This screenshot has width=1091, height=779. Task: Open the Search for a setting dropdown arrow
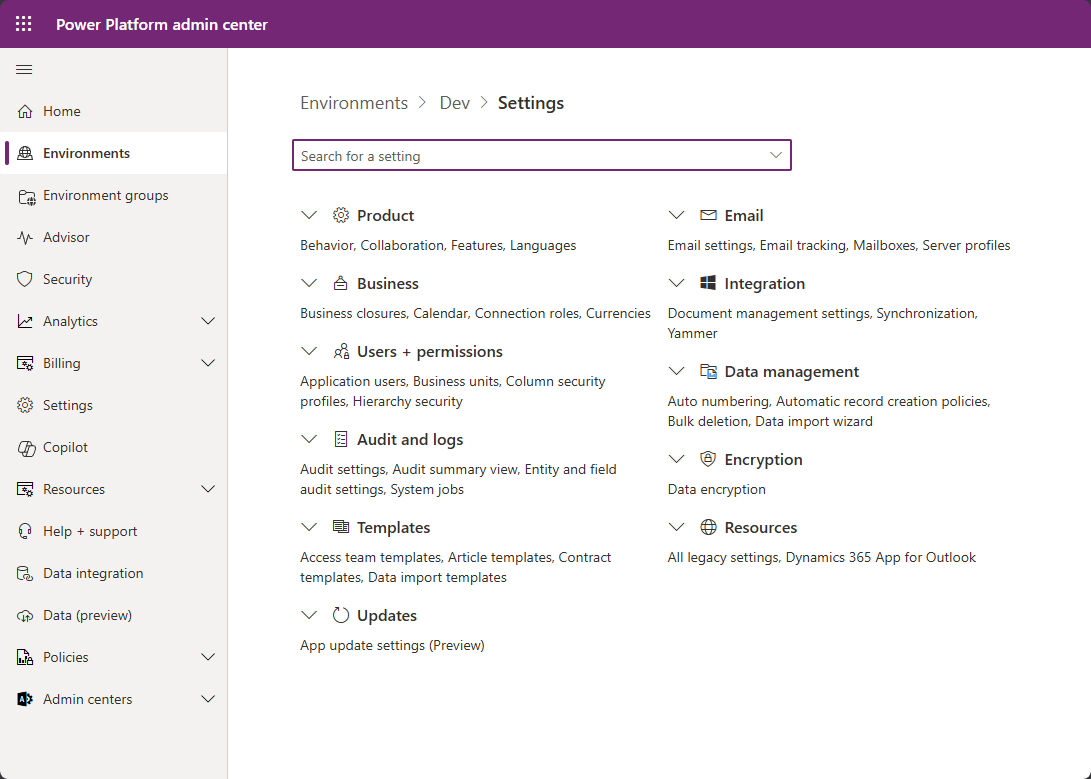[x=775, y=155]
